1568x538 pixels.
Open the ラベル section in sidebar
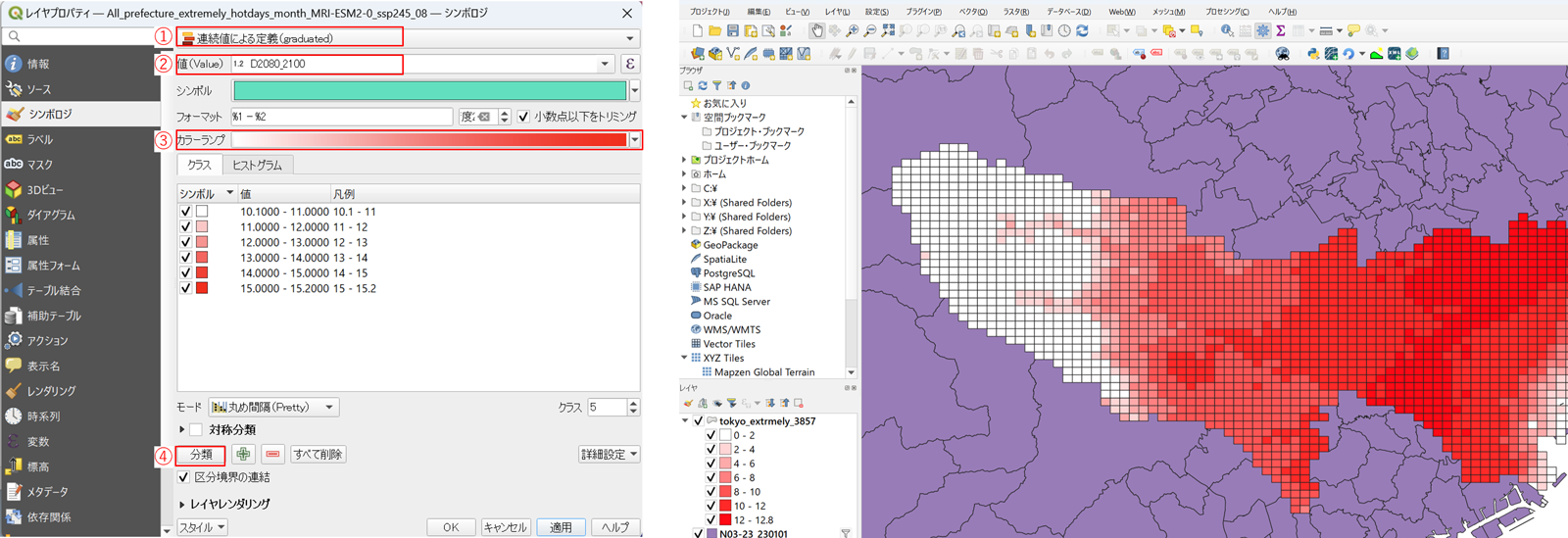pos(40,139)
